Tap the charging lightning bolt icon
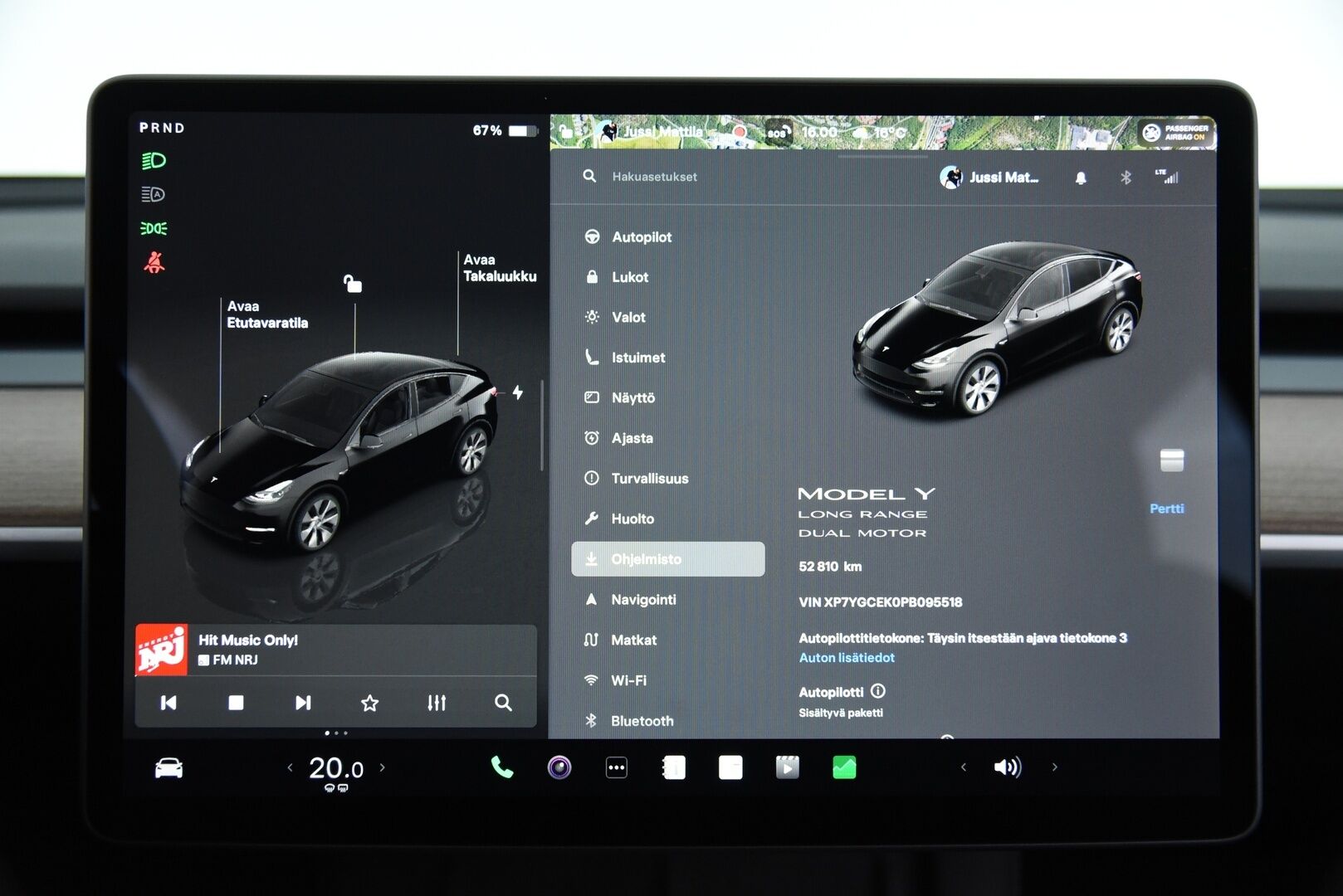Viewport: 1343px width, 896px height. [518, 392]
